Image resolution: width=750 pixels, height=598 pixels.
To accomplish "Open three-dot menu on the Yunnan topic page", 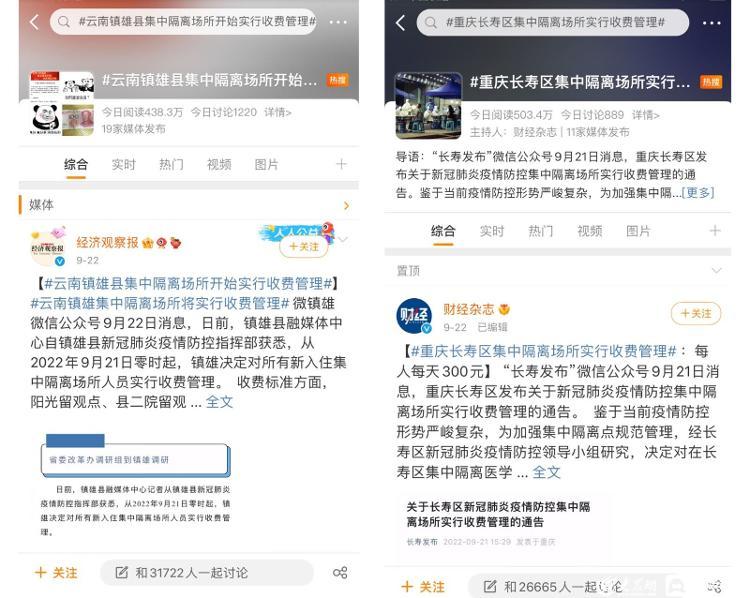I will [x=338, y=22].
